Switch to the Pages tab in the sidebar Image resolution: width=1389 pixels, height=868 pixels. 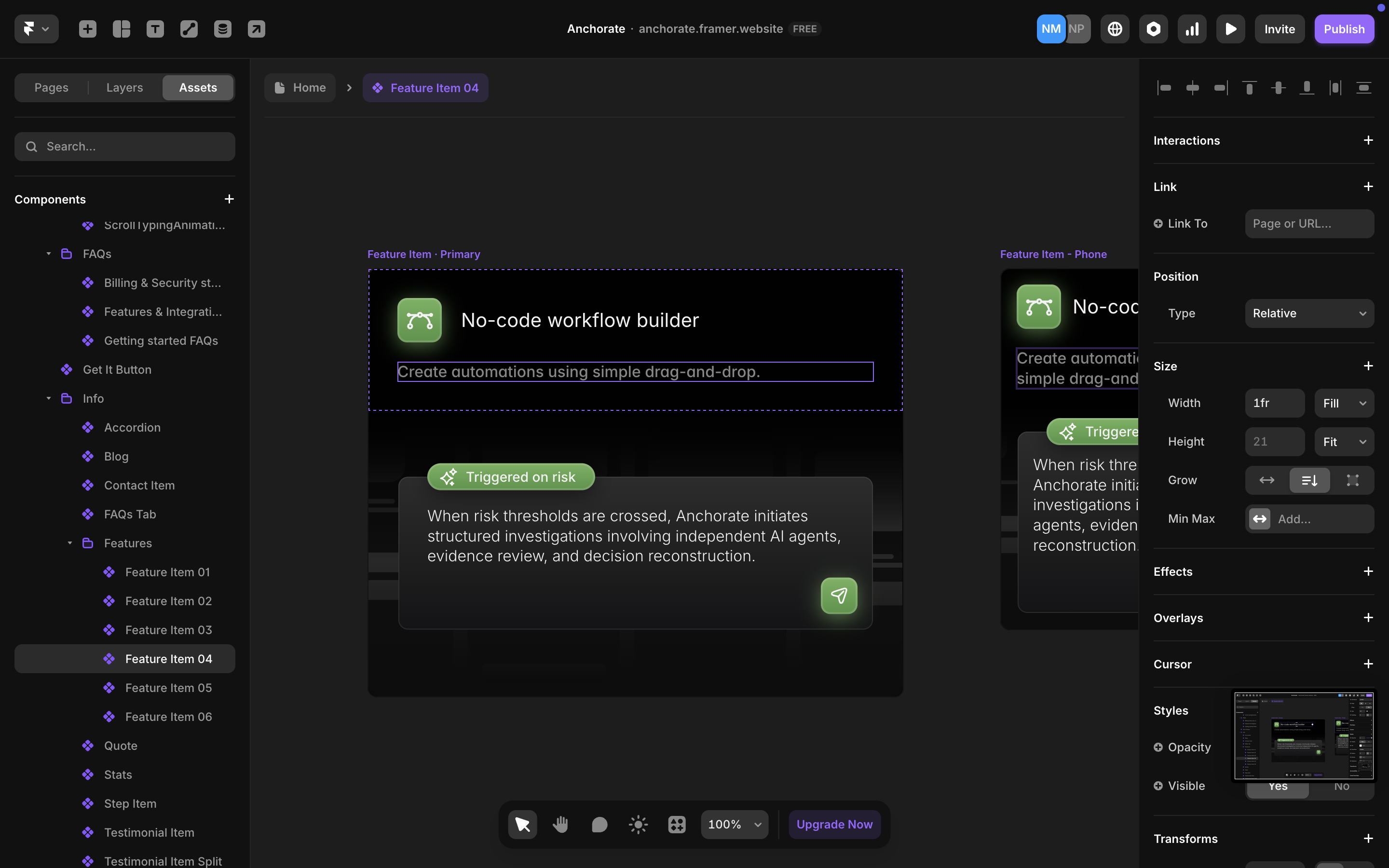[51, 87]
